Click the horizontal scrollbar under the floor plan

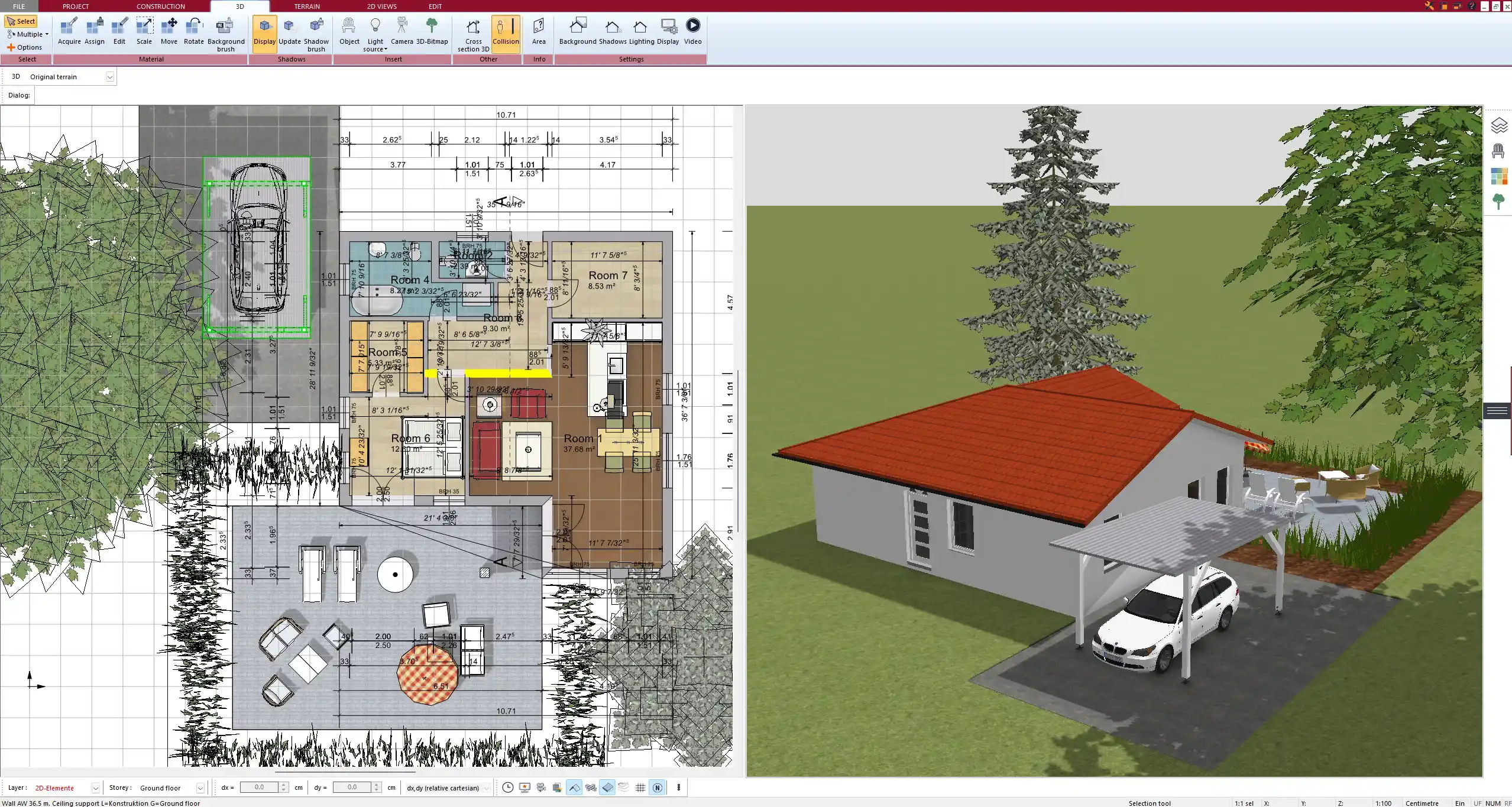345,772
